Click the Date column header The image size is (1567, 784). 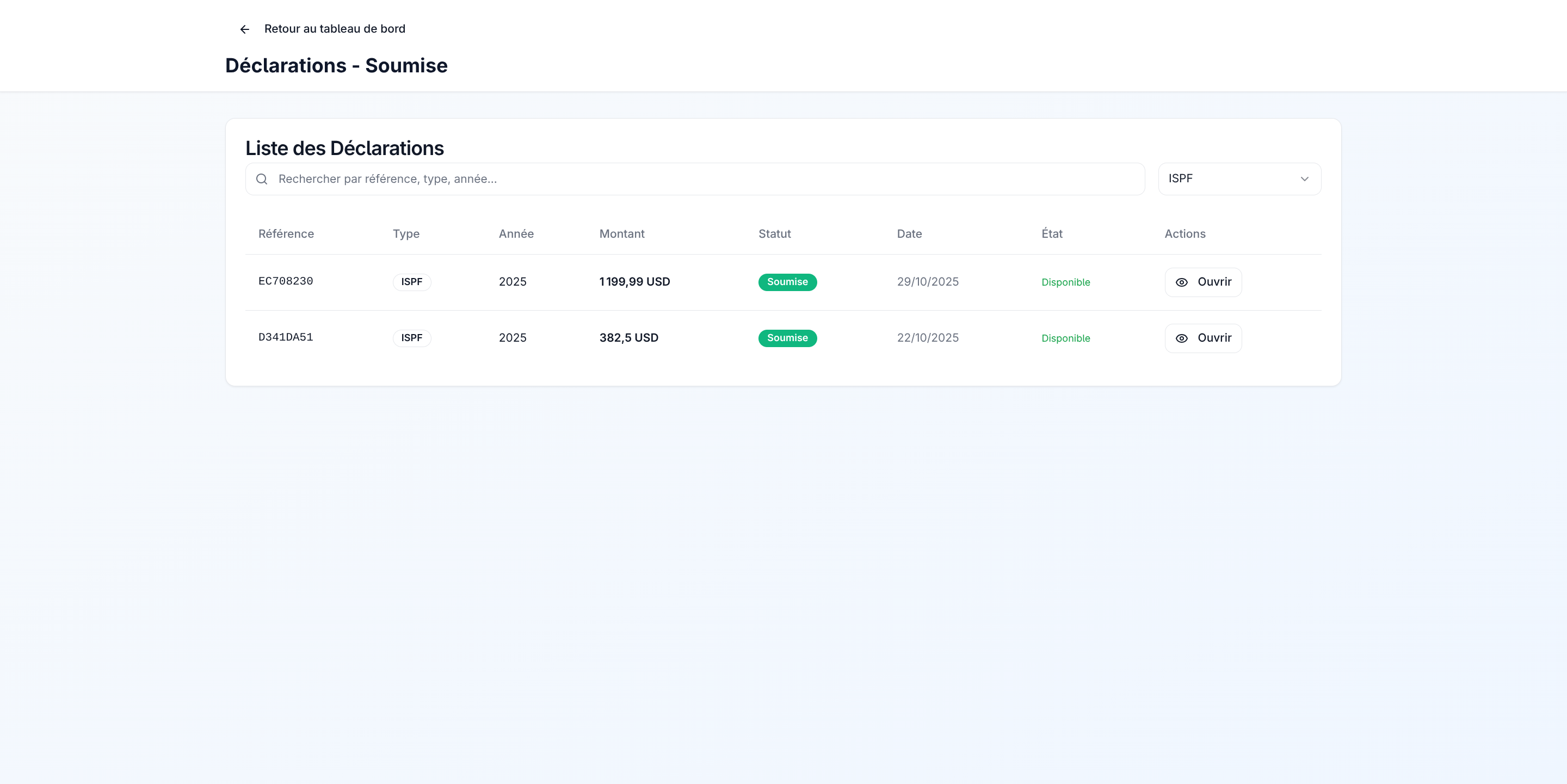(x=909, y=233)
